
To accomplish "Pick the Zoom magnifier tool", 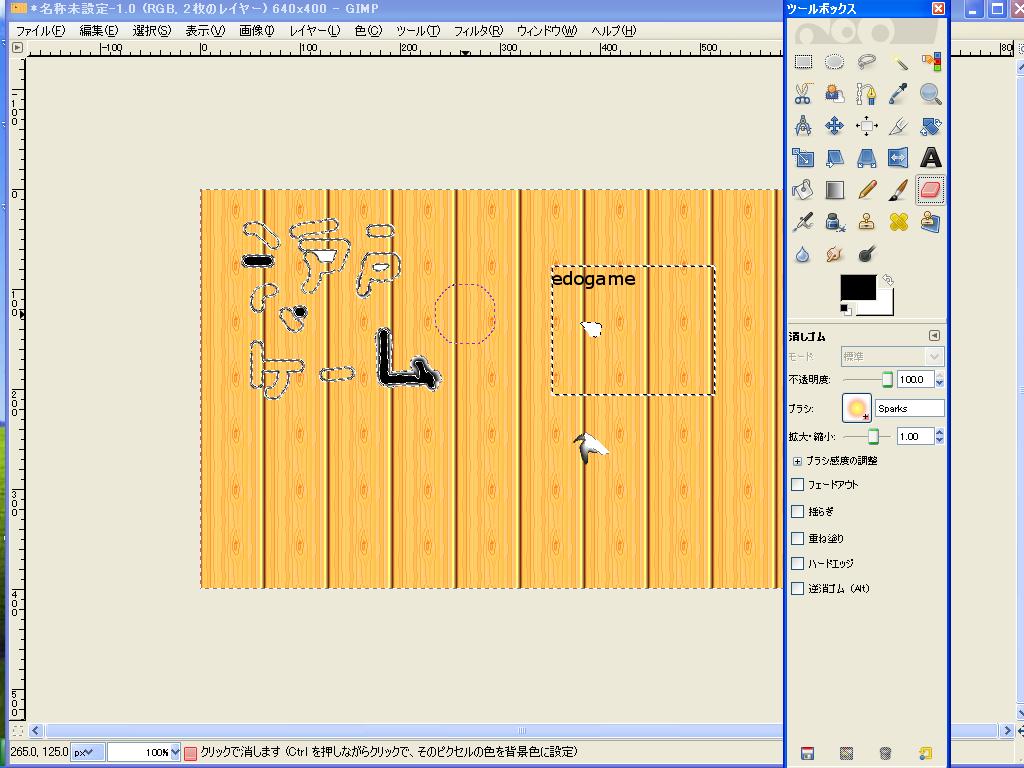I will click(930, 94).
